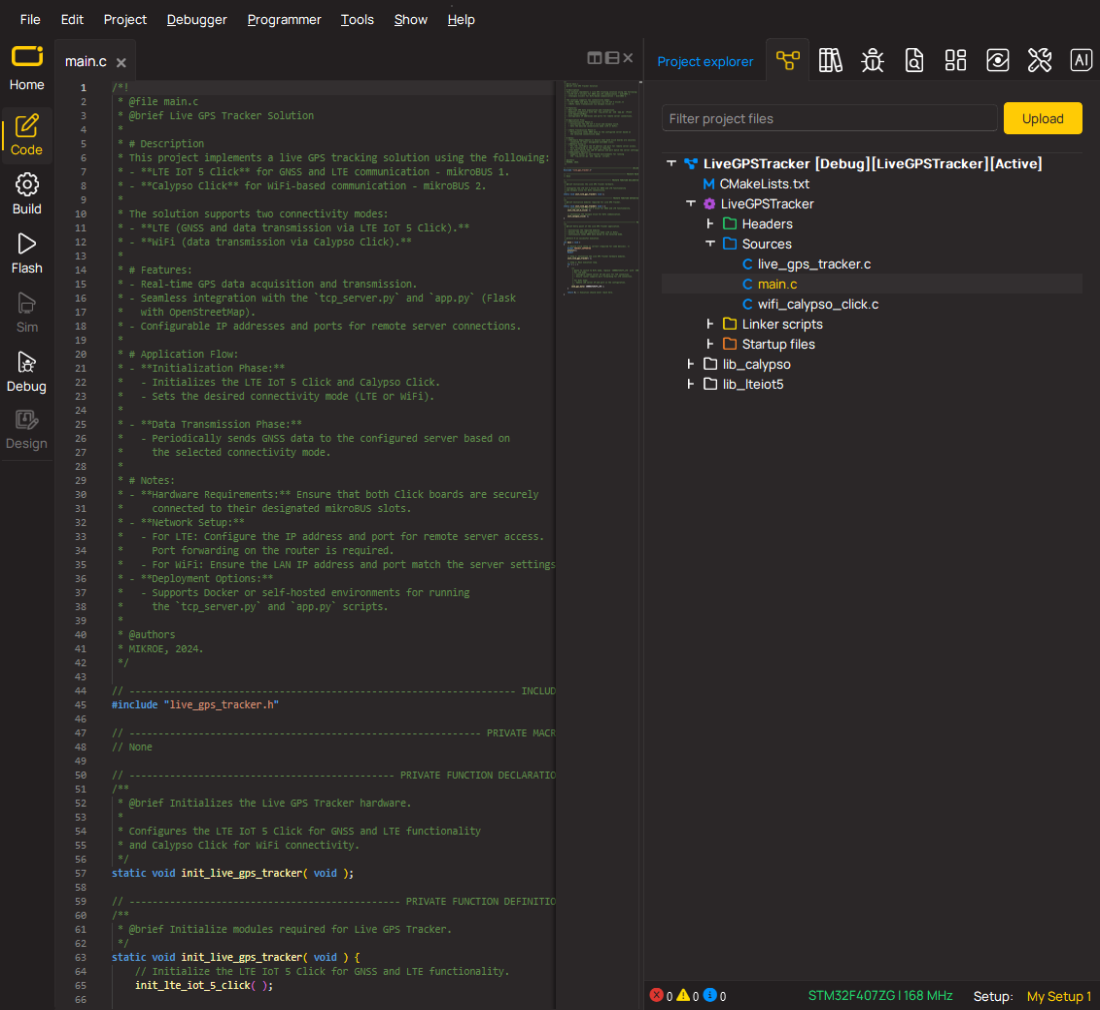Click the blue info count icon
The image size is (1100, 1010).
pyautogui.click(x=710, y=995)
